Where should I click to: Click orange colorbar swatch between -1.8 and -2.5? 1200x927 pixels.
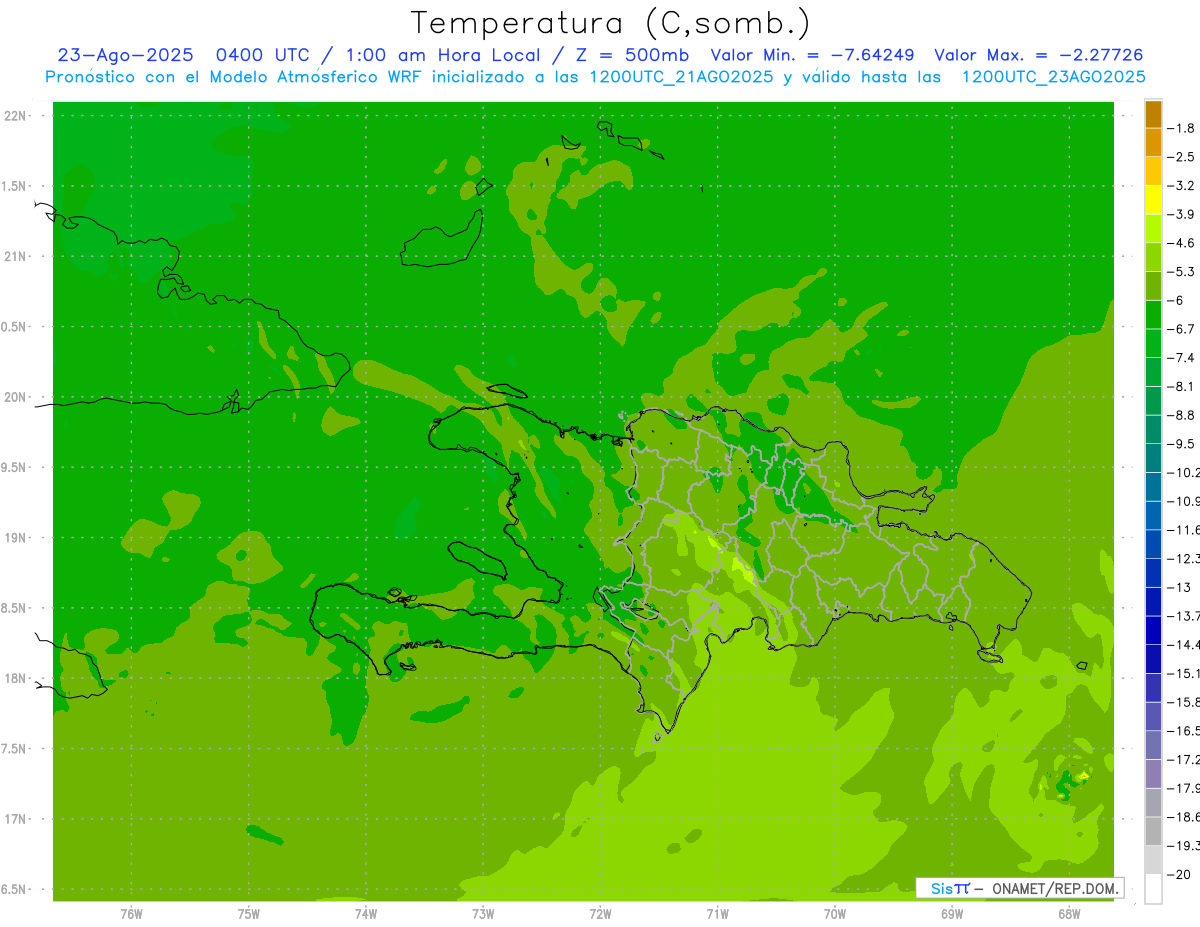point(1153,142)
